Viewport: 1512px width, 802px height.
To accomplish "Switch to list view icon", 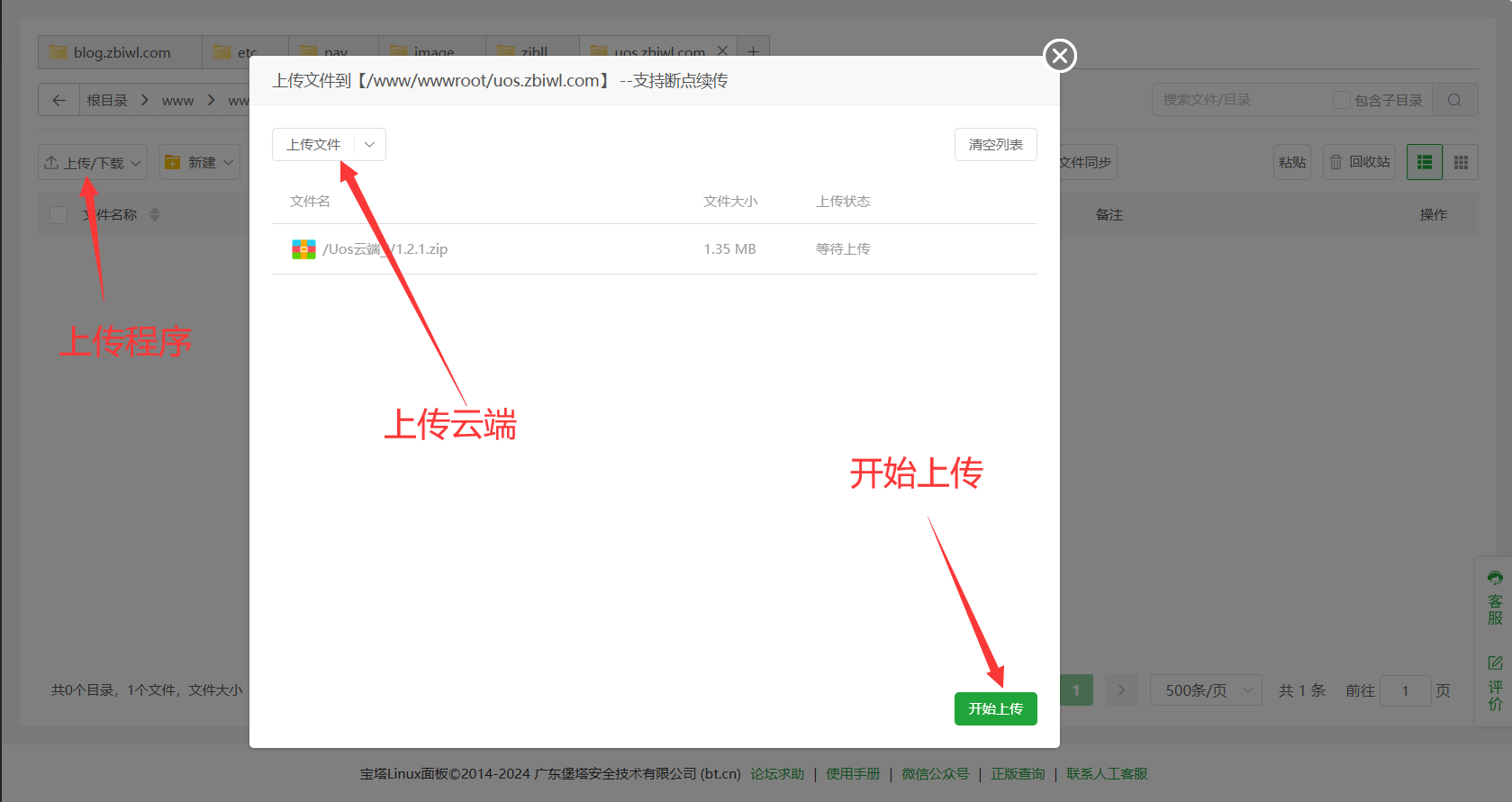I will (x=1425, y=162).
